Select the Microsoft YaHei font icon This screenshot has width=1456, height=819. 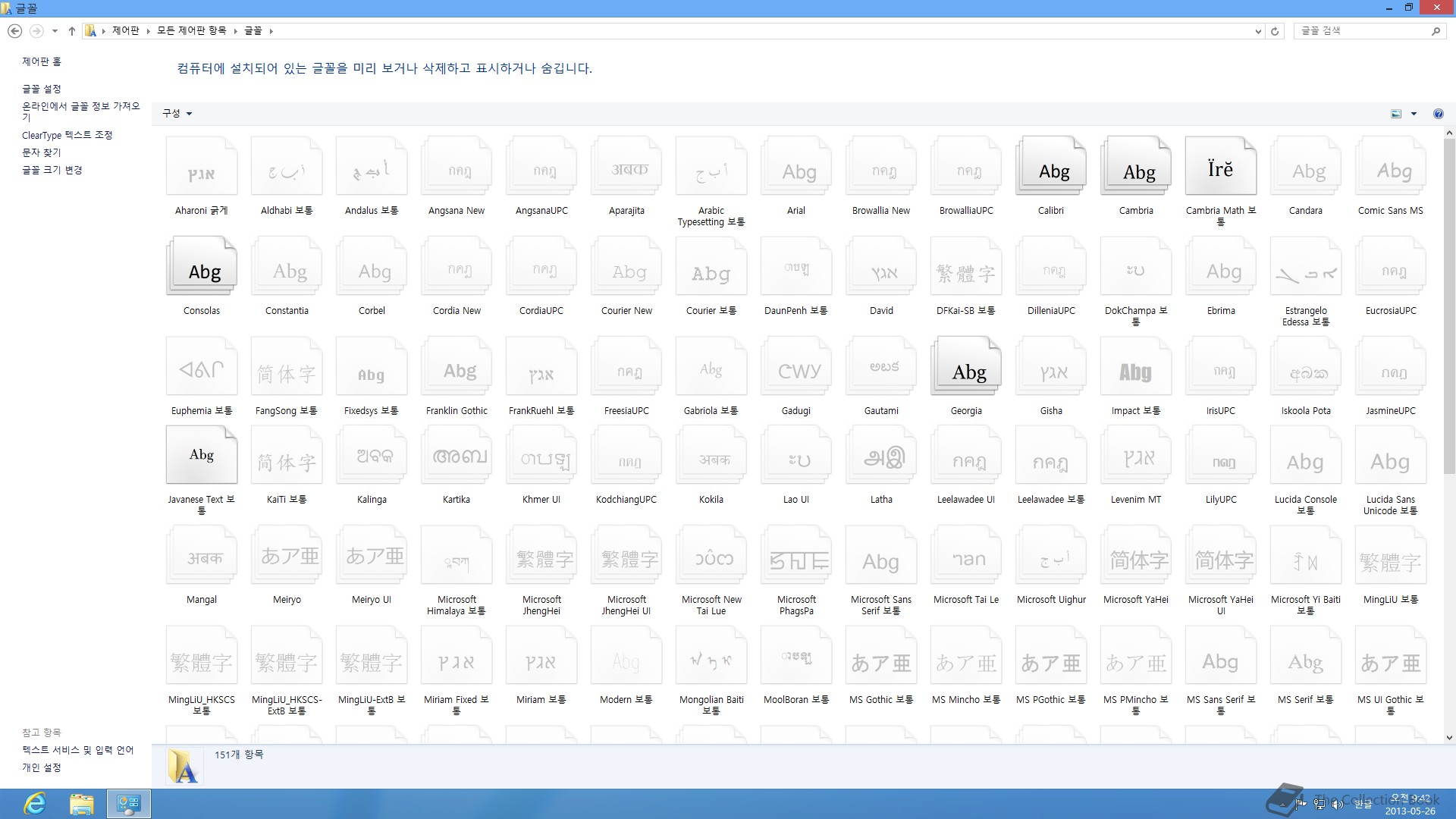click(x=1136, y=555)
